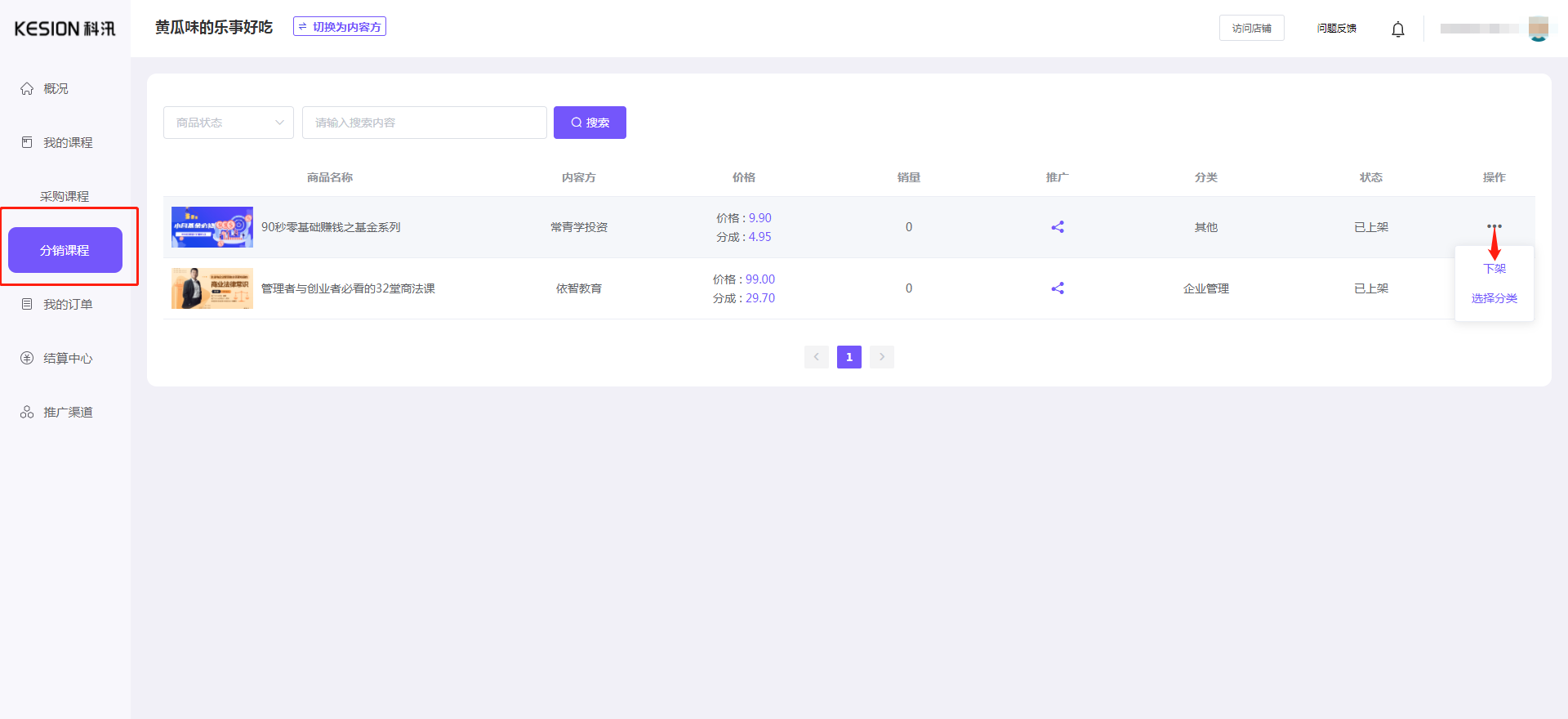The image size is (1568, 719).
Task: Open 结算中心 in the sidebar
Action: pyautogui.click(x=67, y=358)
